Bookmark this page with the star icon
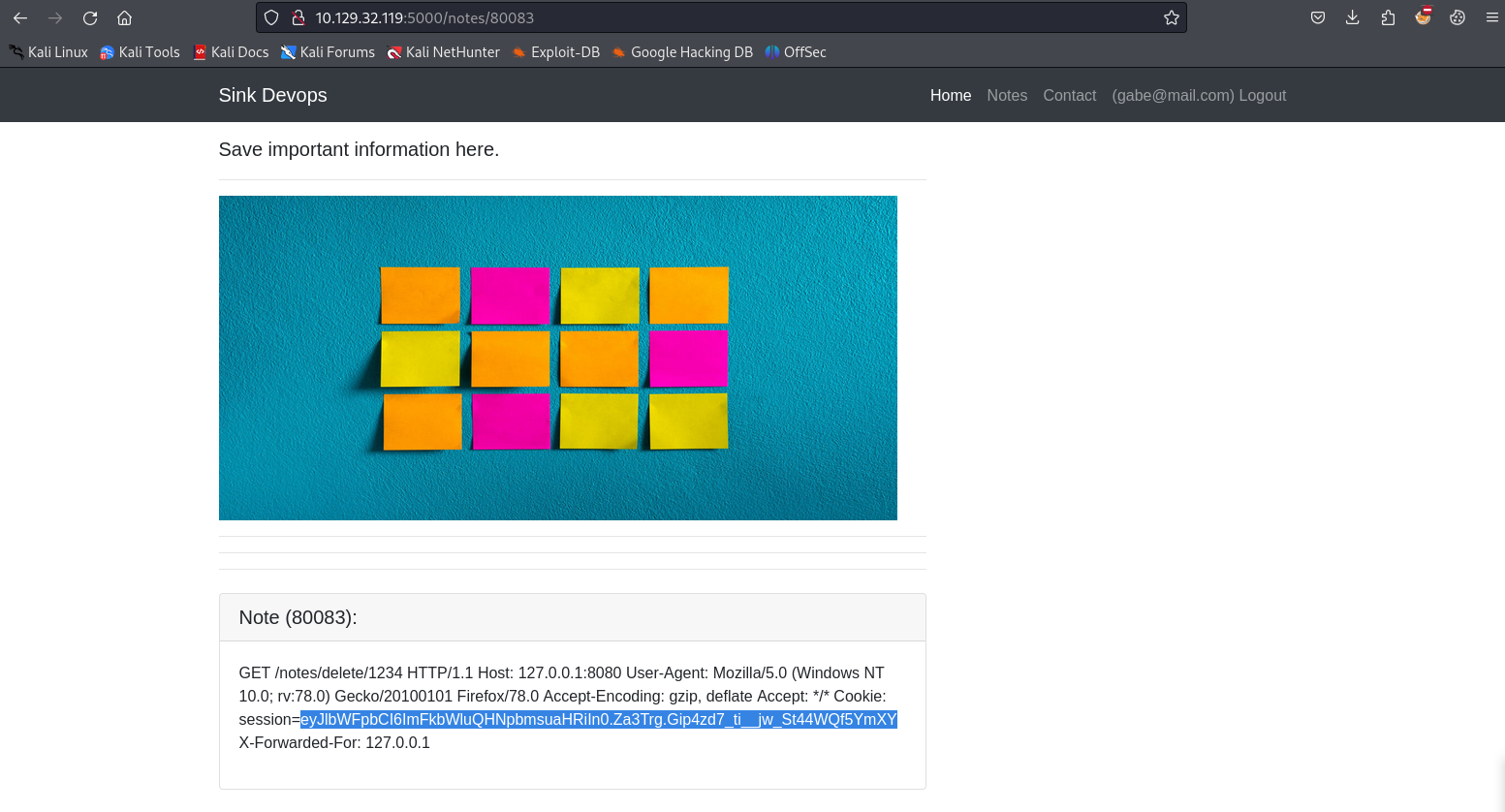The width and height of the screenshot is (1505, 812). coord(1171,17)
